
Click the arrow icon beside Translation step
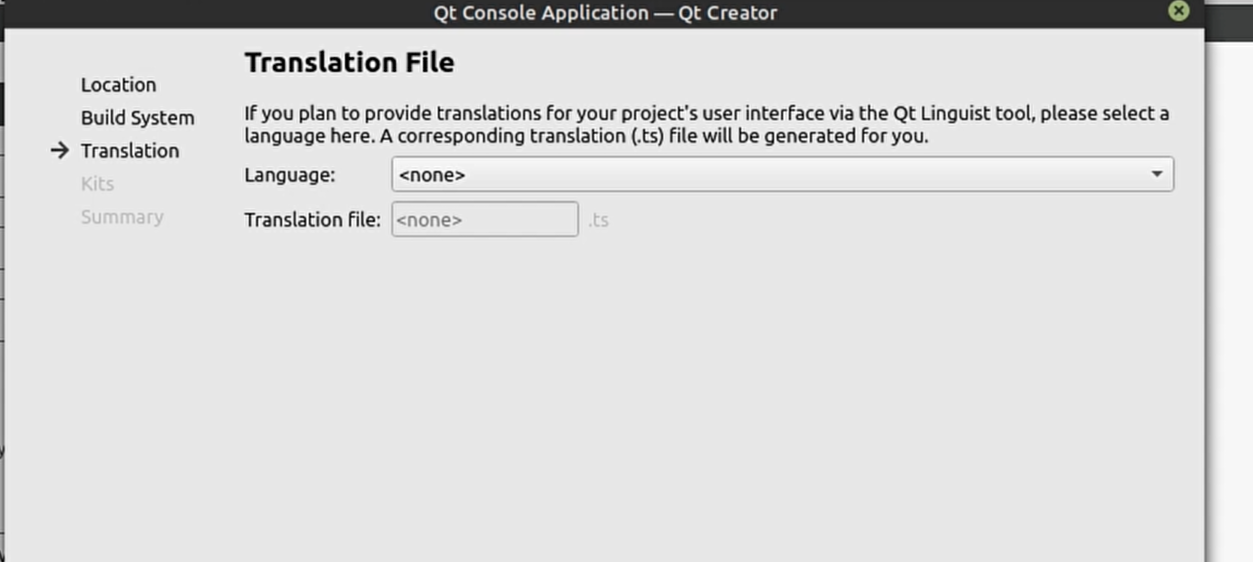59,150
